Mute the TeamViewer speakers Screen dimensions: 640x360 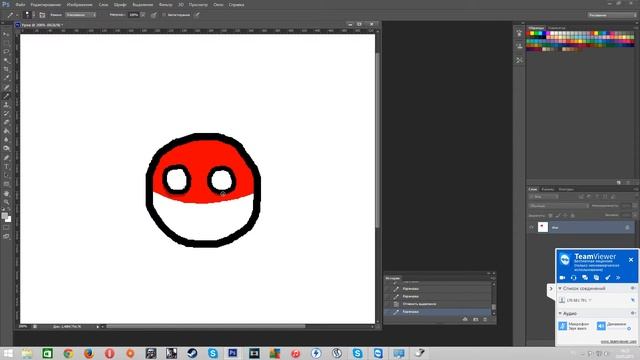pyautogui.click(x=601, y=326)
